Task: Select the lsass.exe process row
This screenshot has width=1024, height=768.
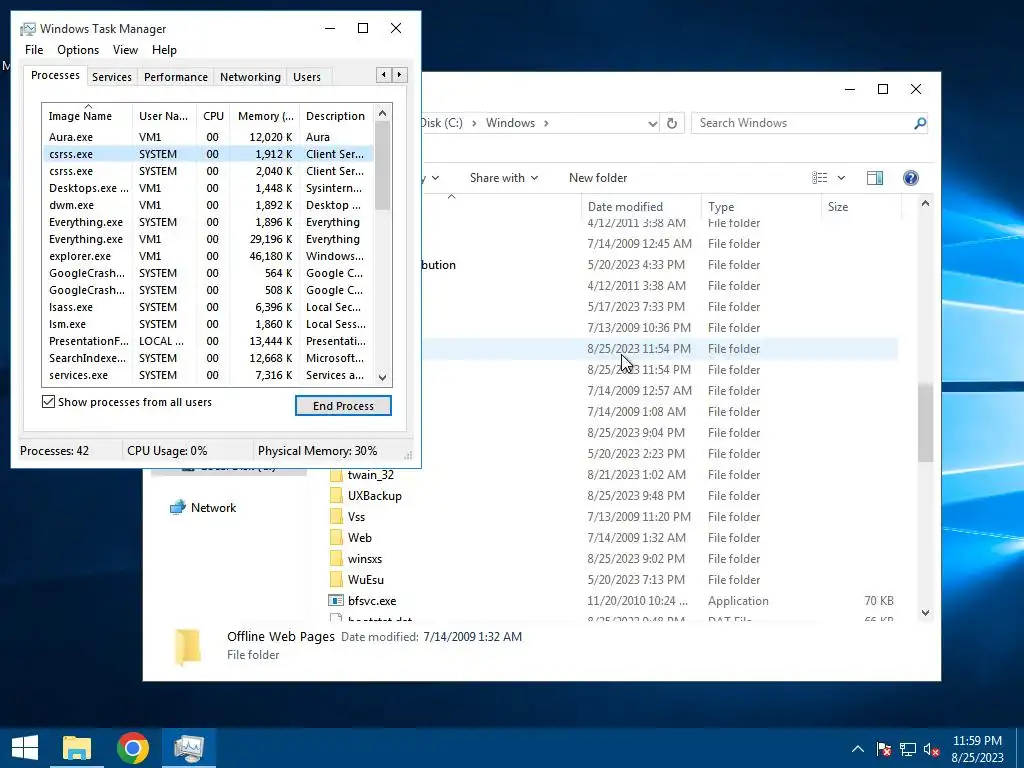Action: (208, 307)
